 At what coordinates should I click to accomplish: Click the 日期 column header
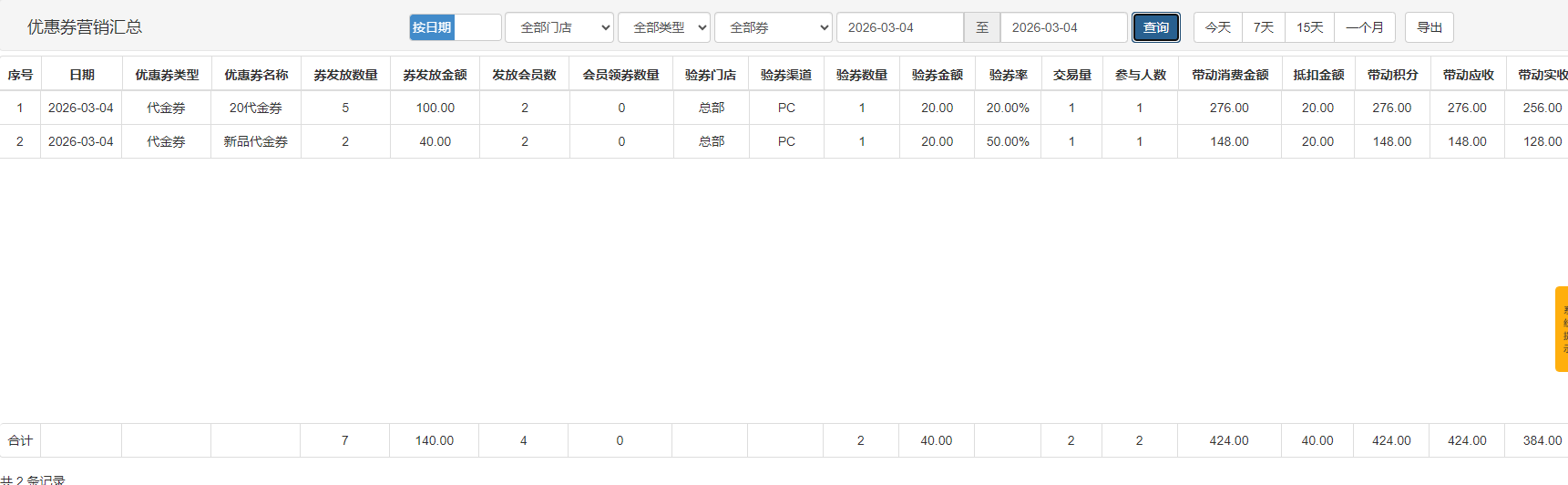point(81,75)
